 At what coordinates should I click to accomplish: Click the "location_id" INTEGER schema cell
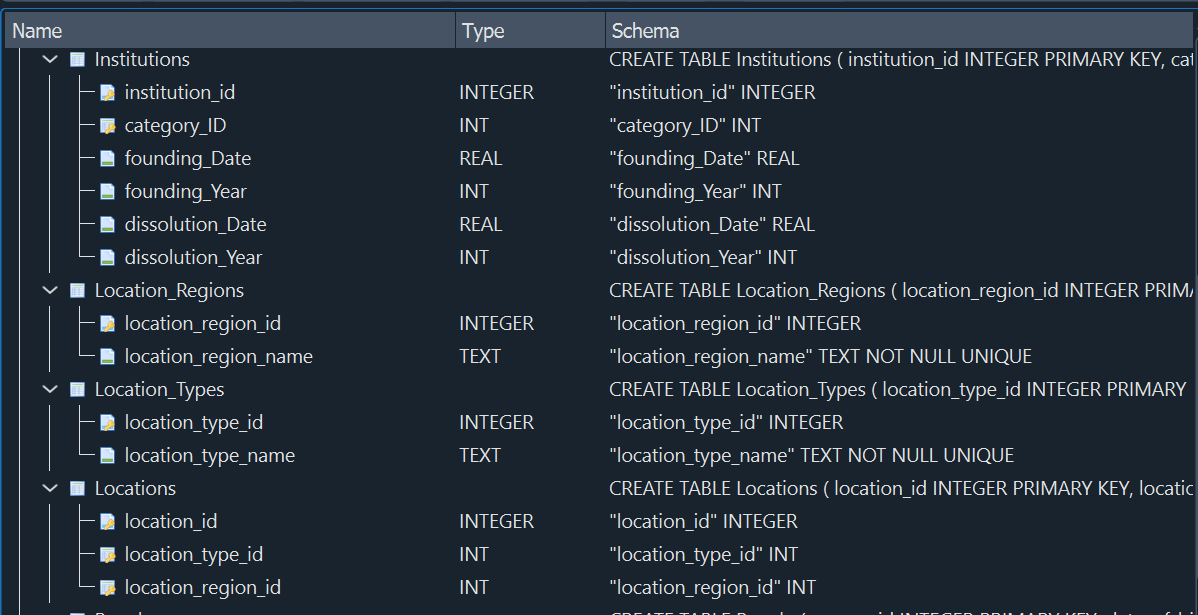click(x=703, y=521)
